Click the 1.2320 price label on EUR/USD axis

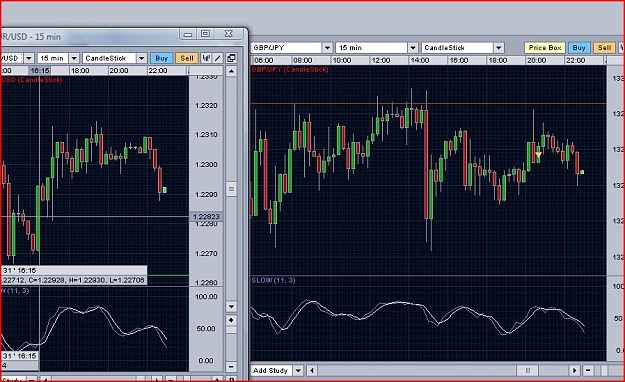pos(206,106)
